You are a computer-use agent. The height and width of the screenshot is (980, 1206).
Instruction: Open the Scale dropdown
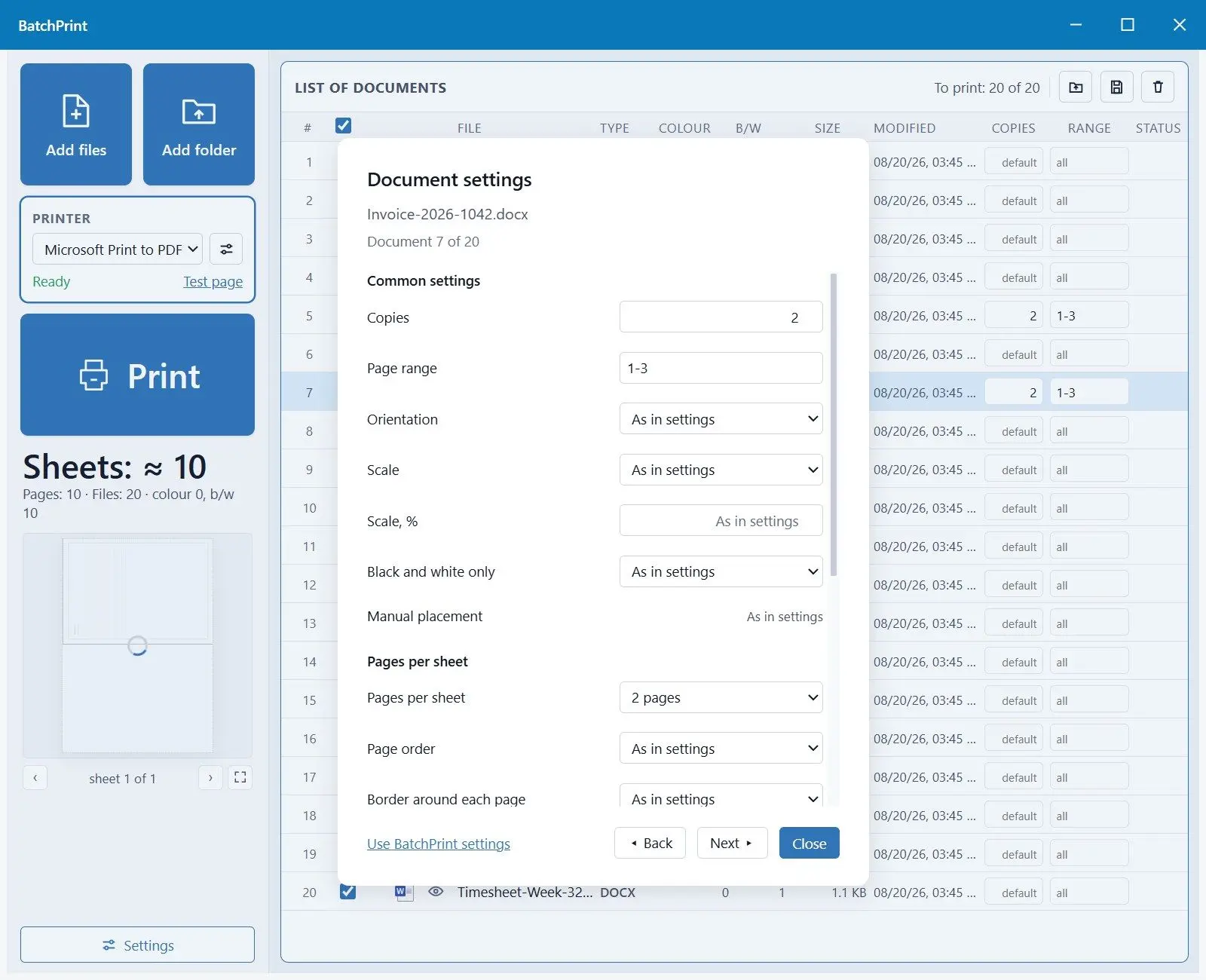[721, 470]
